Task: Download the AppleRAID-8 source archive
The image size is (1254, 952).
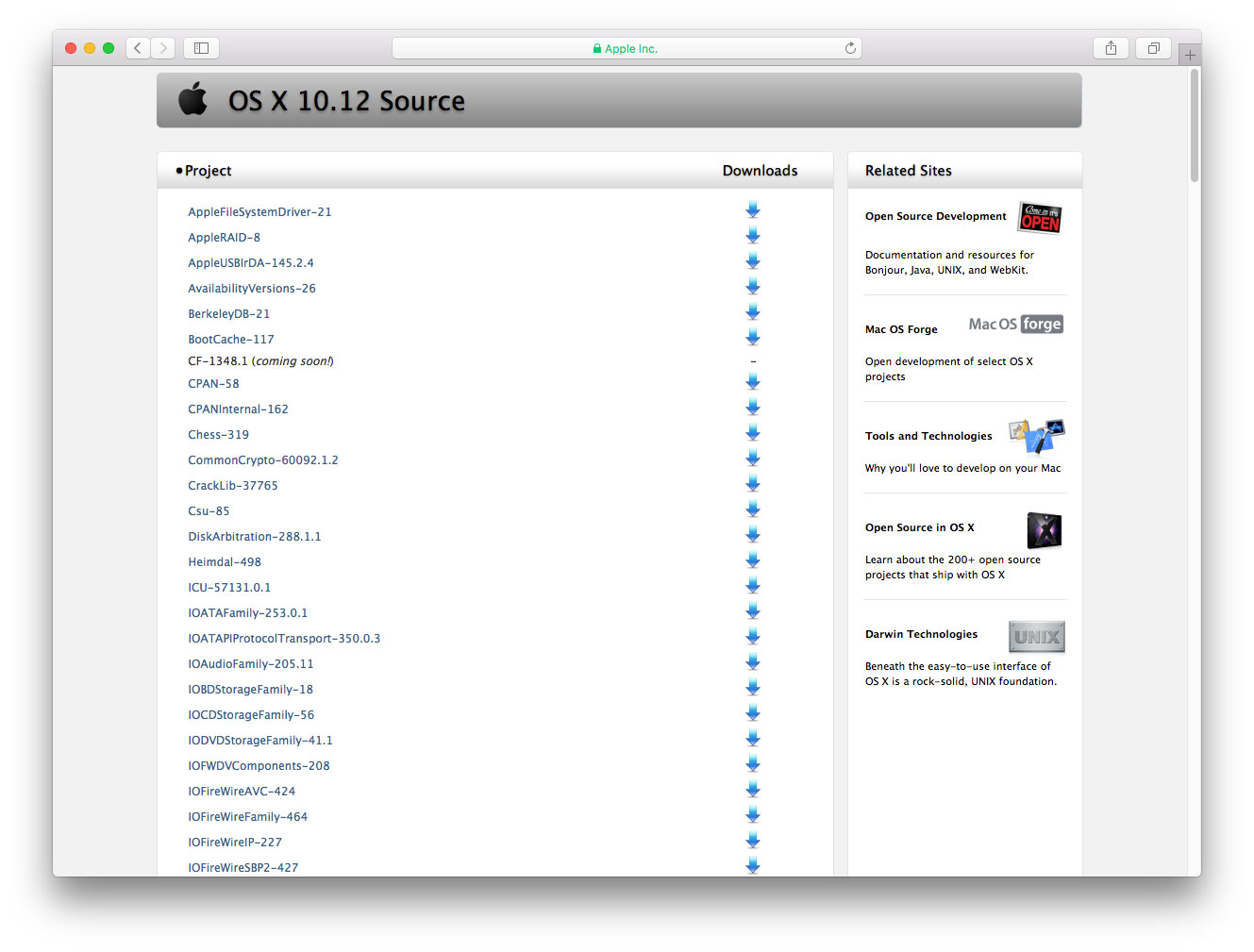Action: pyautogui.click(x=752, y=234)
